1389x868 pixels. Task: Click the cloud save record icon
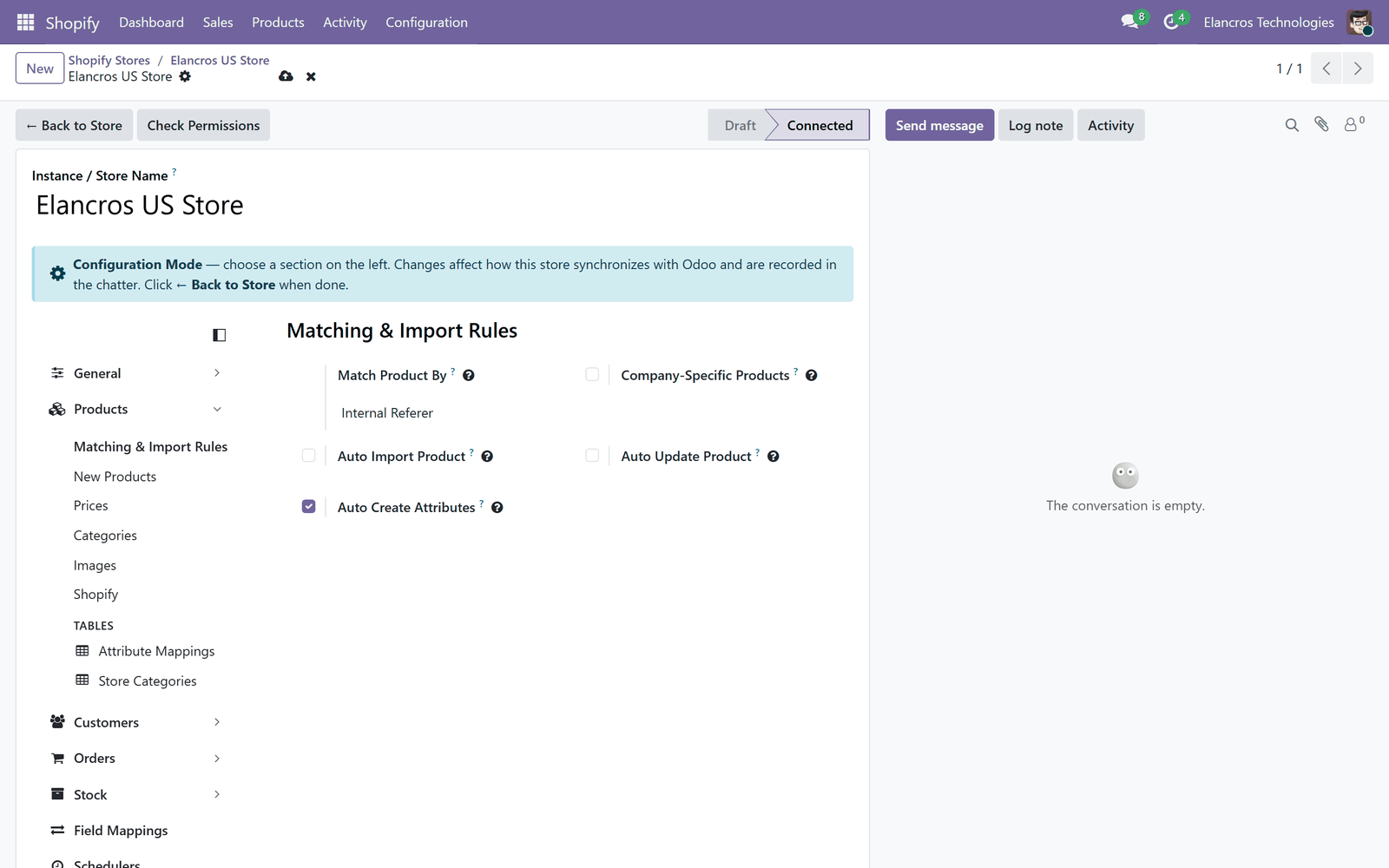pos(286,76)
